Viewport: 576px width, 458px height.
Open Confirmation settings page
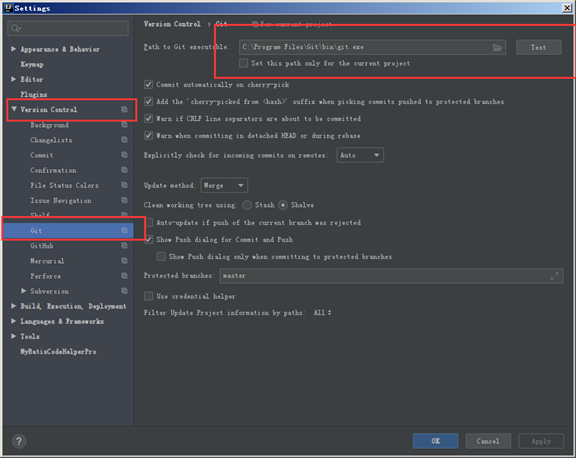[x=53, y=170]
